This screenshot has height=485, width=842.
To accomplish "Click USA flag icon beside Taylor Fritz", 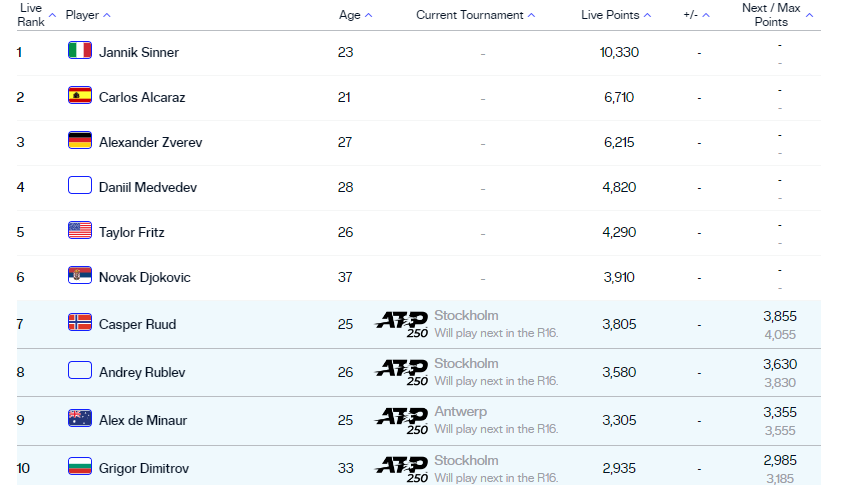I will pyautogui.click(x=80, y=231).
